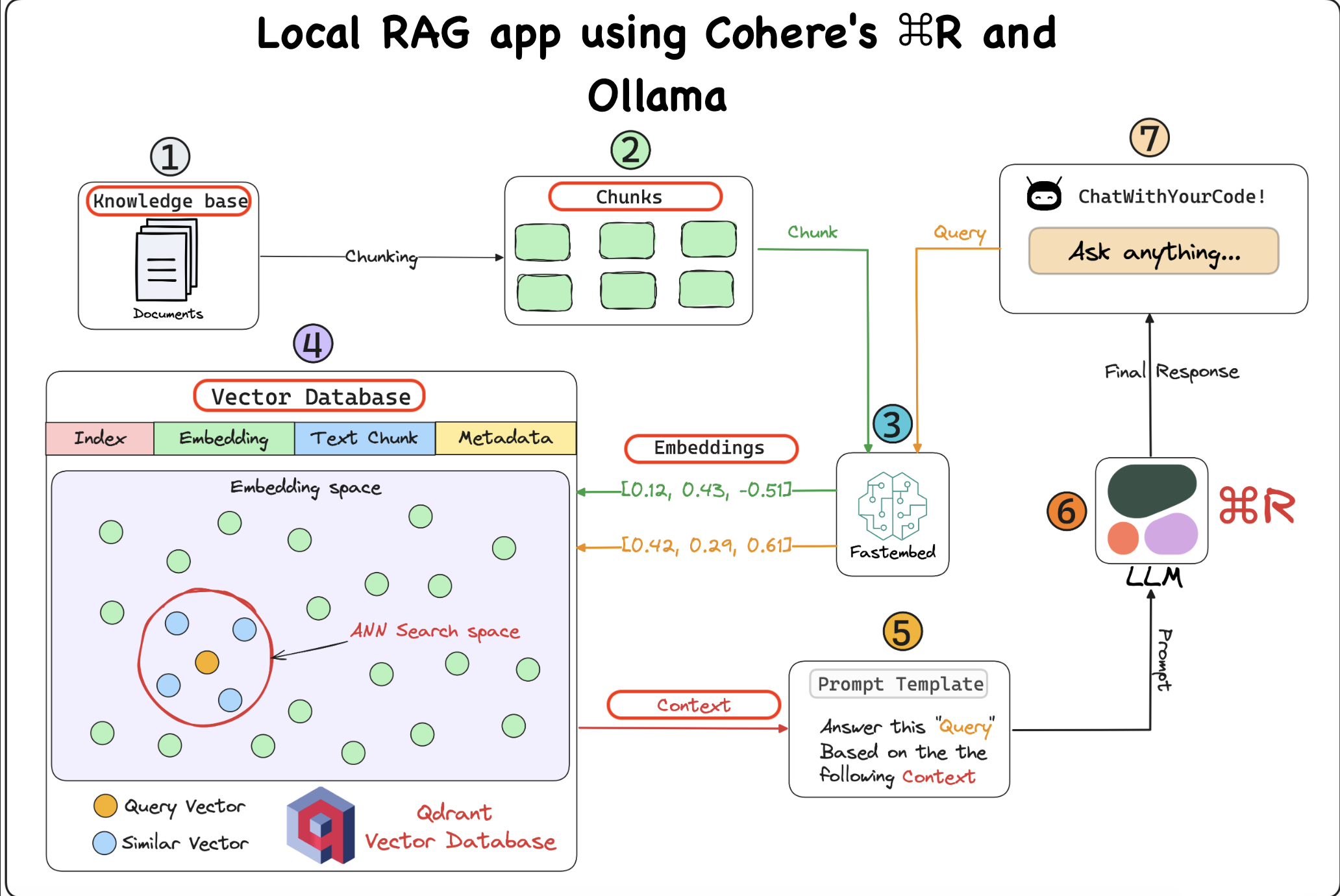Click the 'Query Vector' legend text

point(184,807)
